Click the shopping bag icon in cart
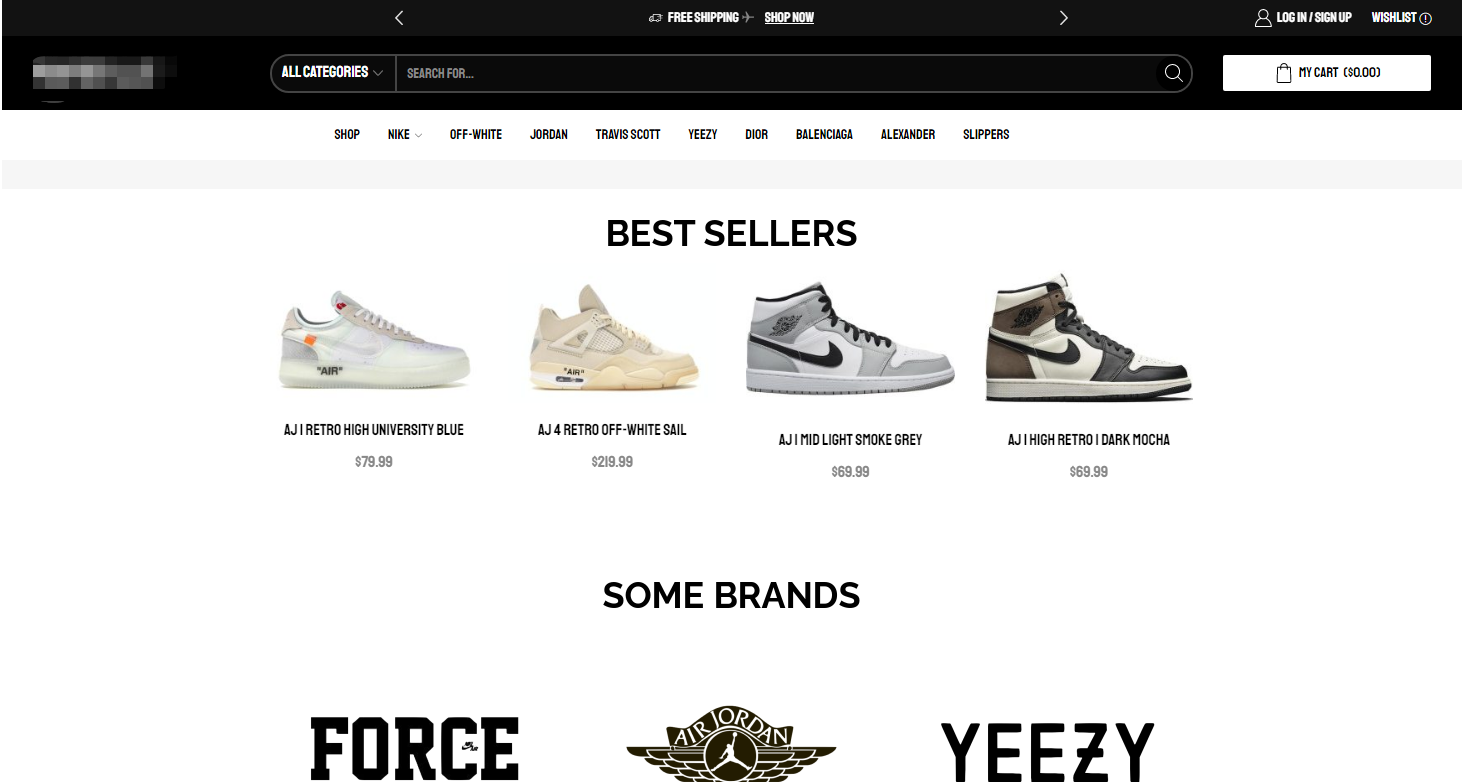The width and height of the screenshot is (1463, 782). coord(1284,73)
